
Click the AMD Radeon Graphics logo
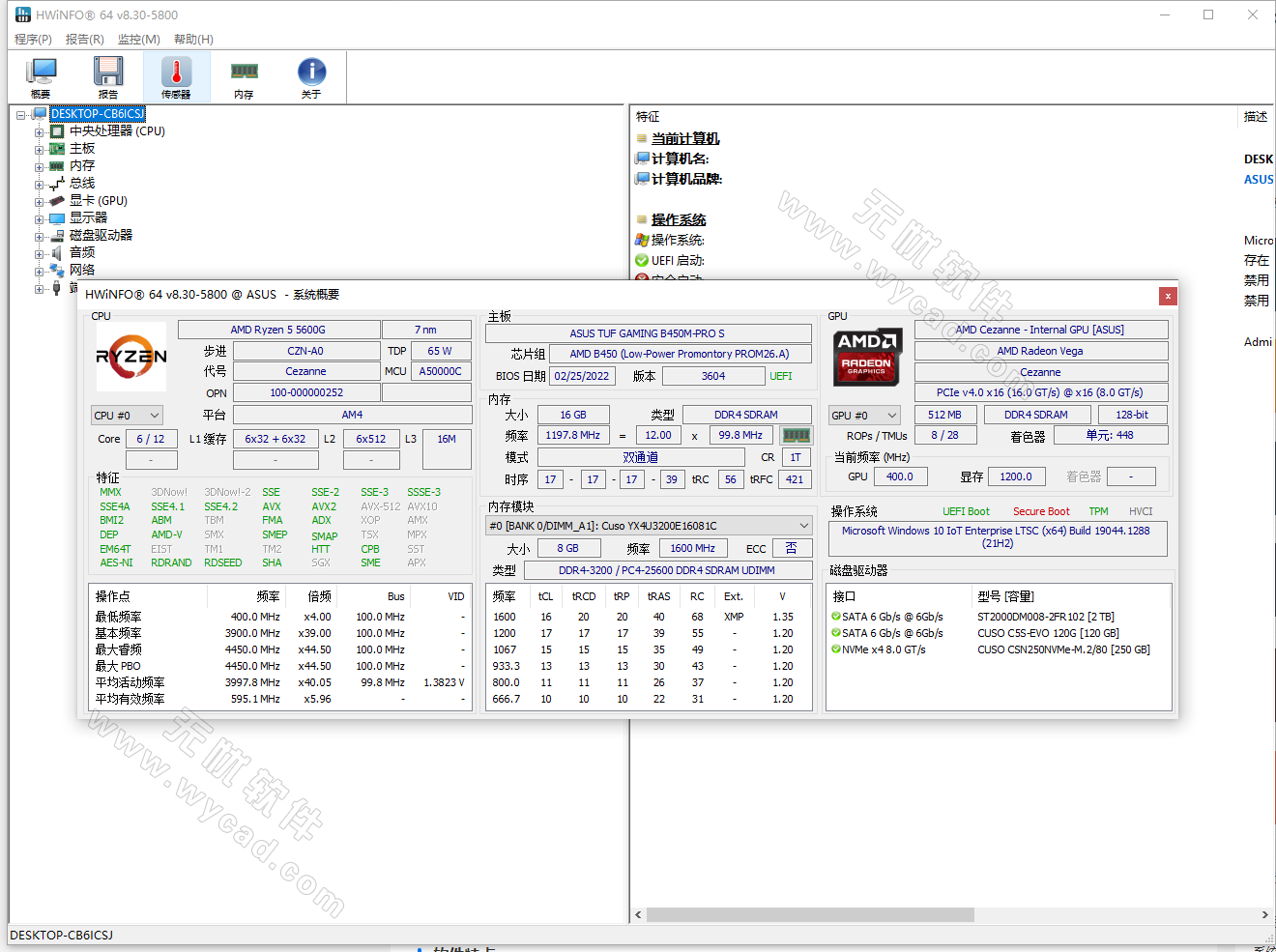pyautogui.click(x=867, y=358)
